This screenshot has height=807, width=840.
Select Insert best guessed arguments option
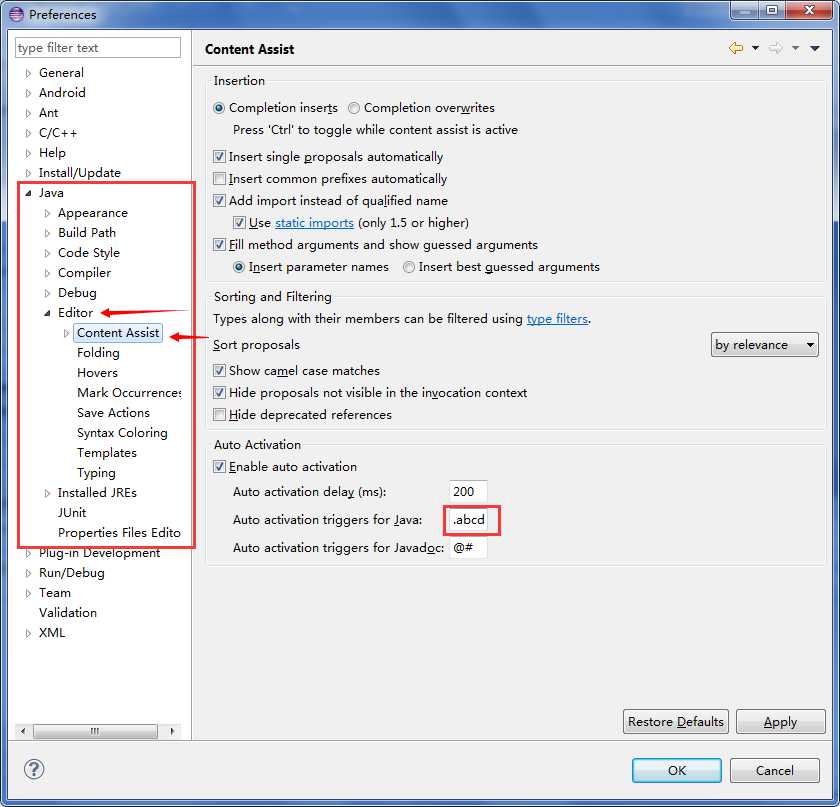pyautogui.click(x=409, y=267)
